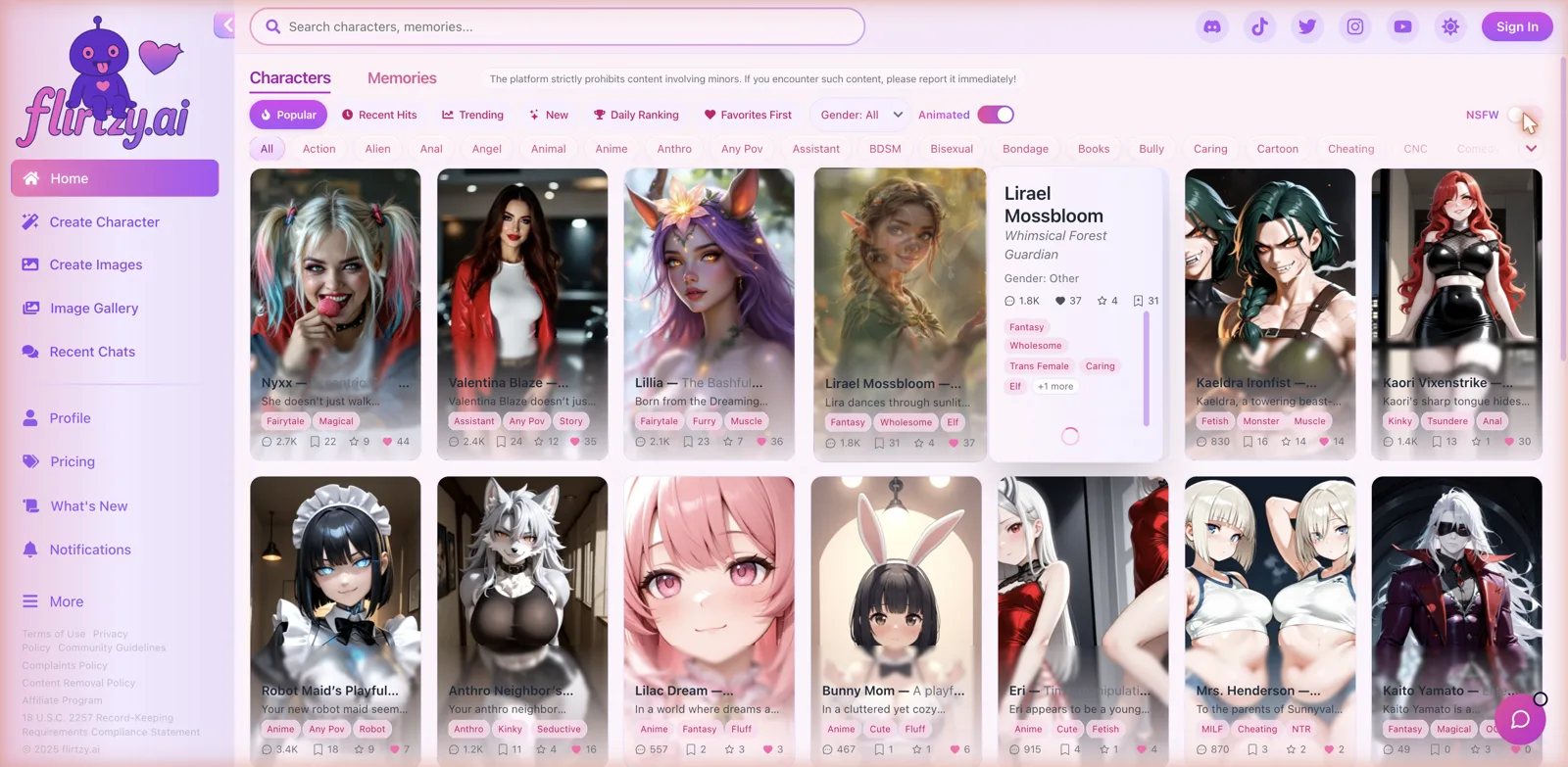Open the Instagram link icon
Screen dimensions: 1568x767
(1355, 26)
